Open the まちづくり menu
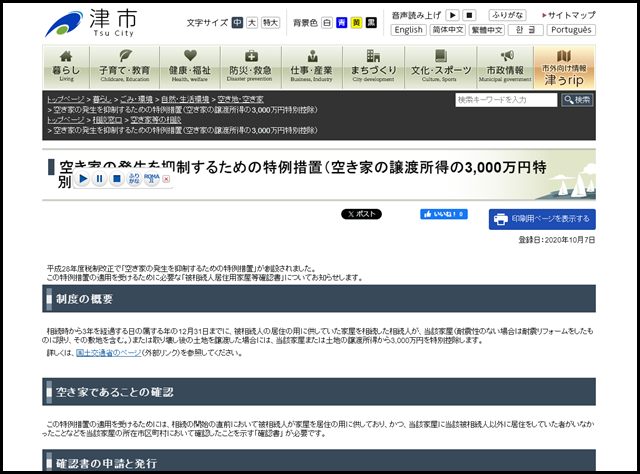The image size is (640, 474). [x=373, y=67]
